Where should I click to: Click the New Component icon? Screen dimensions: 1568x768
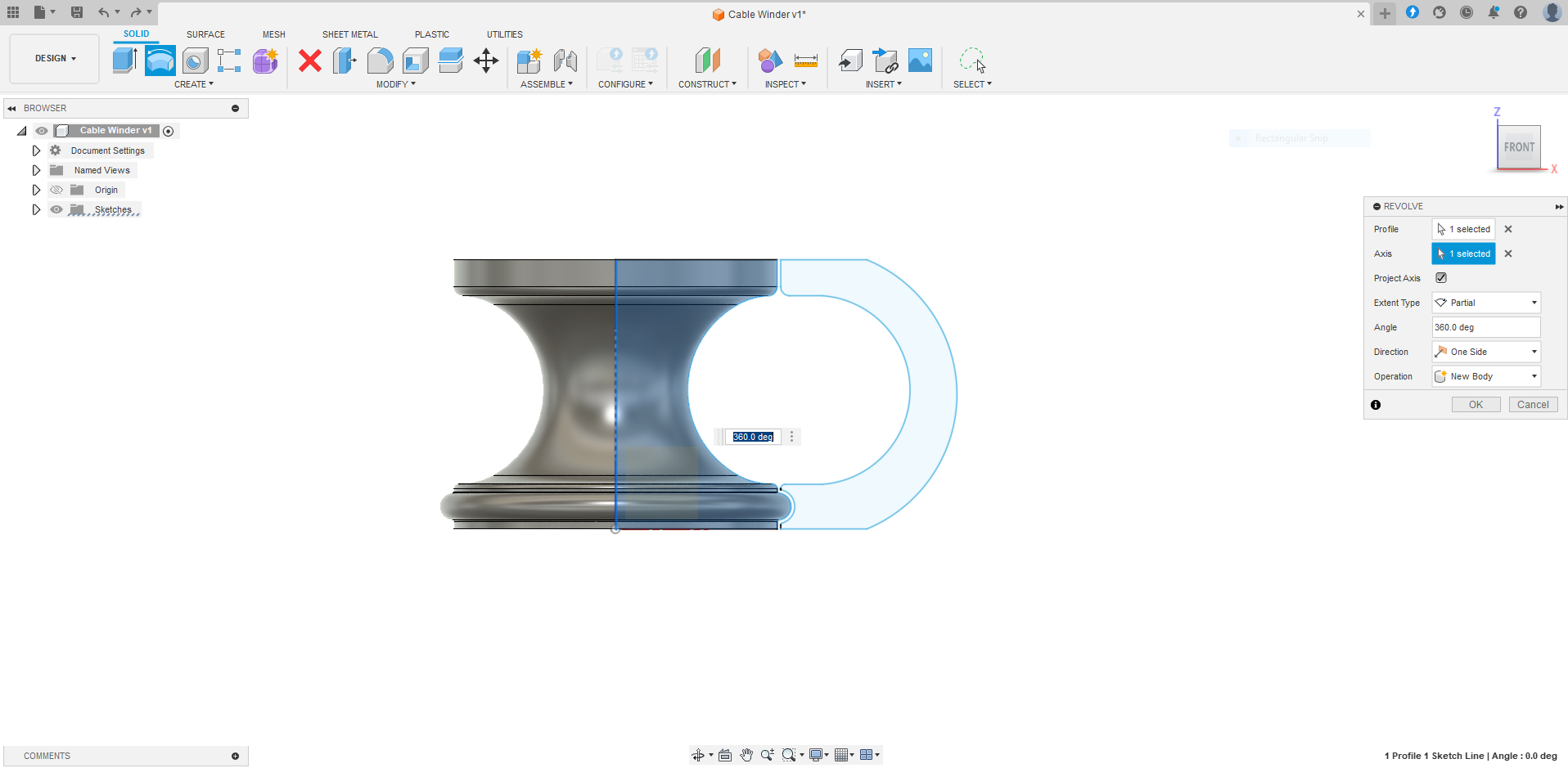529,61
